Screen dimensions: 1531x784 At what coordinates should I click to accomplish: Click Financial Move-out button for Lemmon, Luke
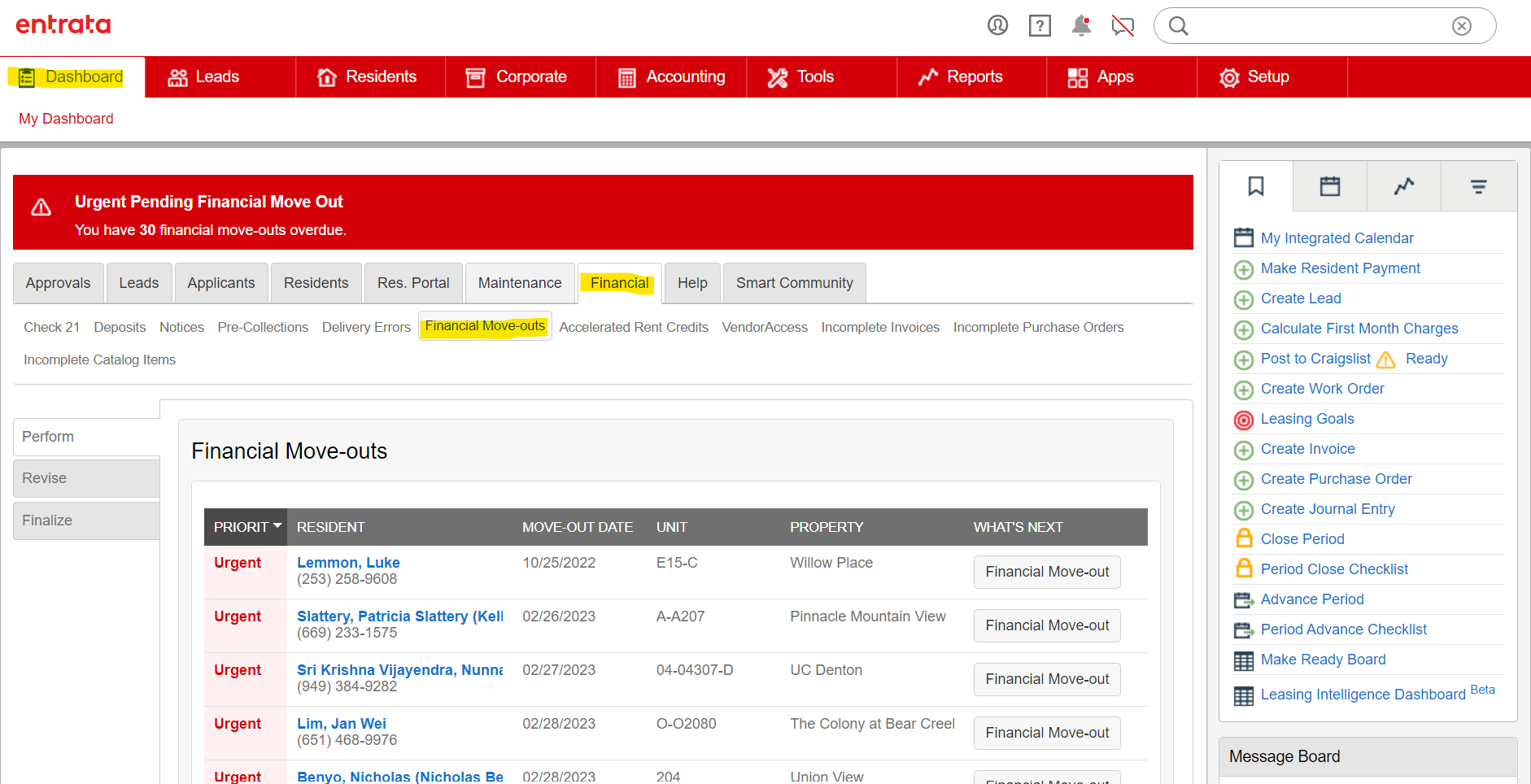pyautogui.click(x=1047, y=572)
